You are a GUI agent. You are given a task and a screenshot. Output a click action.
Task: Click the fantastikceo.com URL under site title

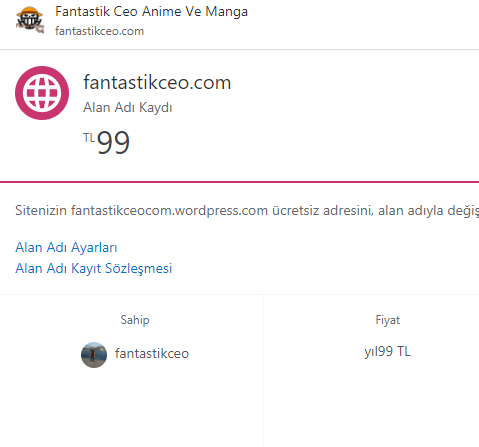click(100, 31)
